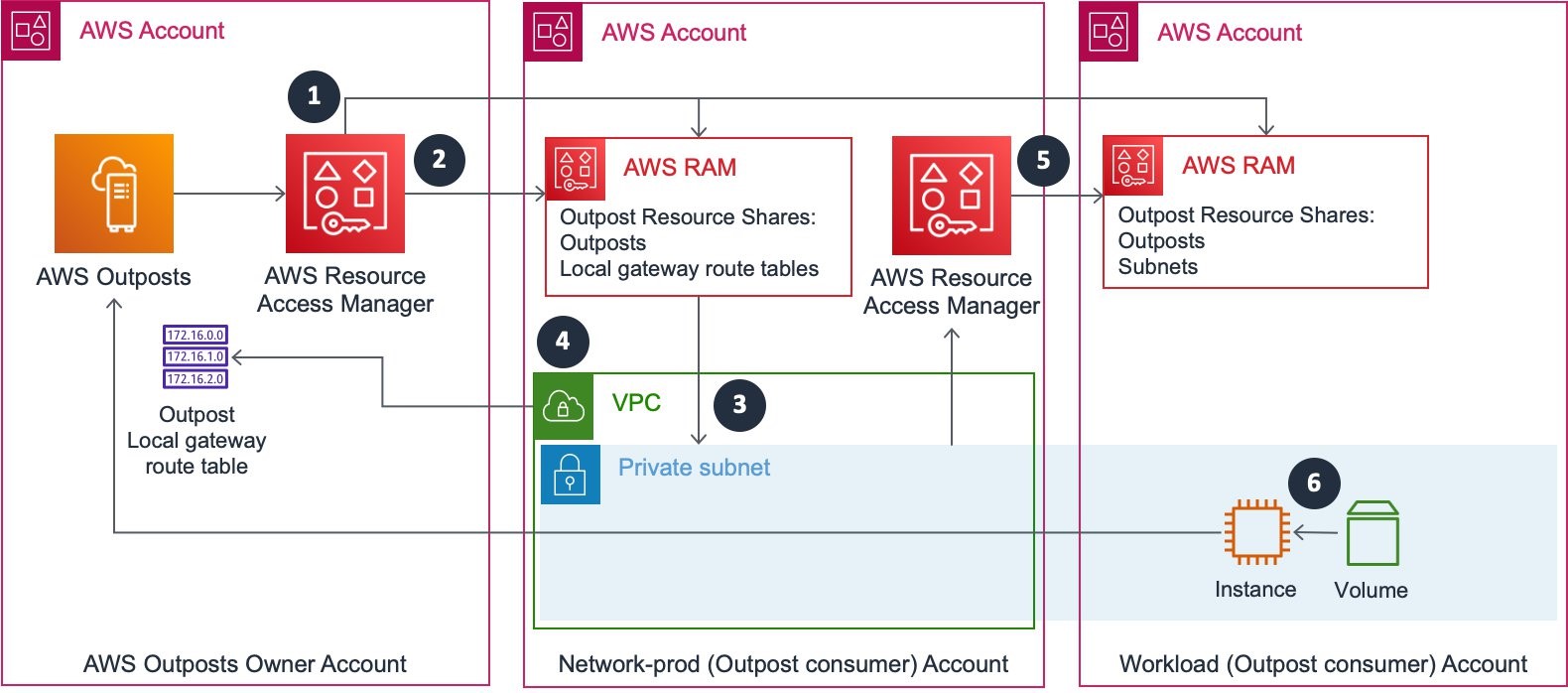Click "Outpost Resource Shares:" in the Network-prod RAM box
1568x693 pixels.
coord(688,217)
